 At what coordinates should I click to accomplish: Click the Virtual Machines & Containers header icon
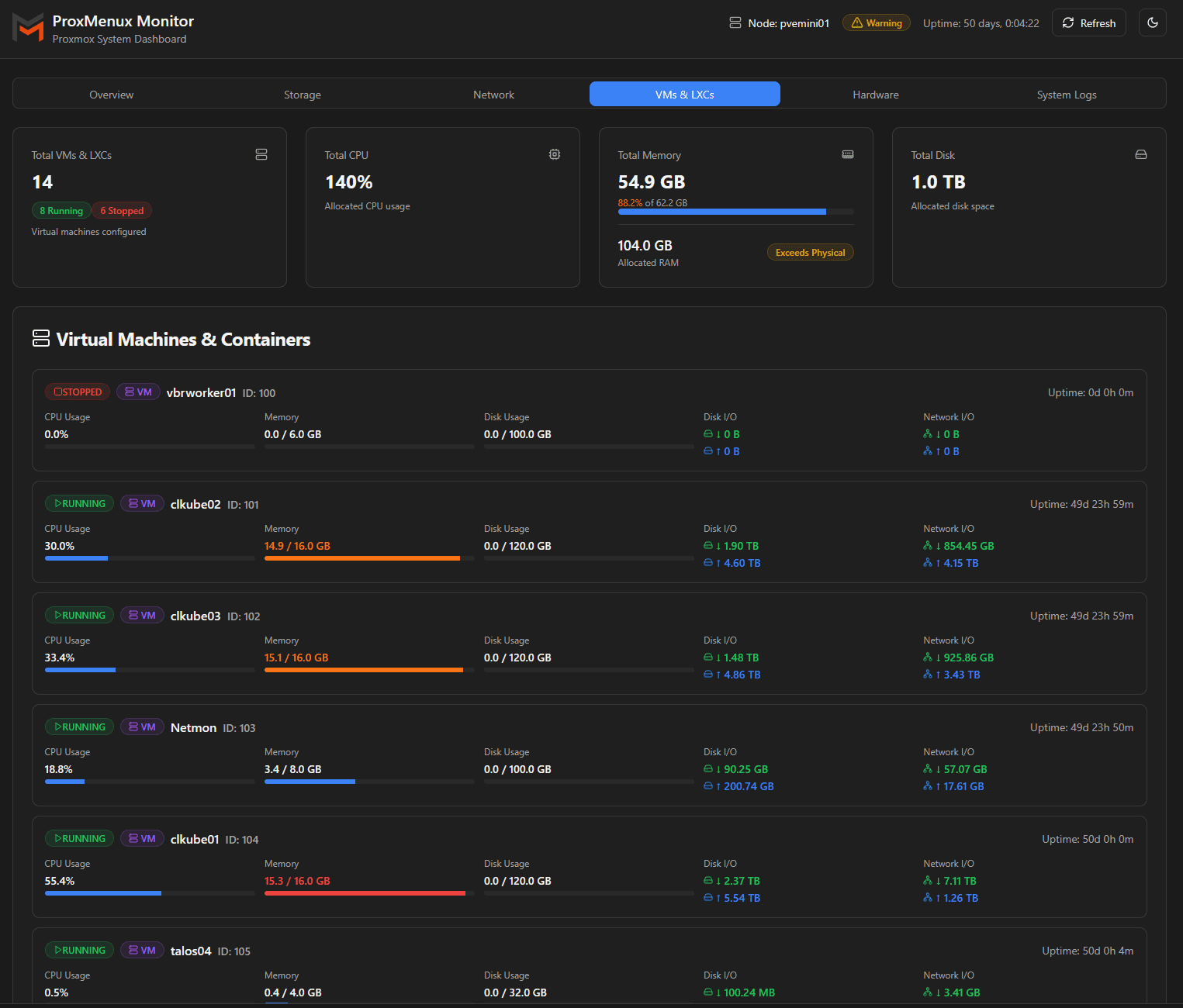tap(40, 337)
